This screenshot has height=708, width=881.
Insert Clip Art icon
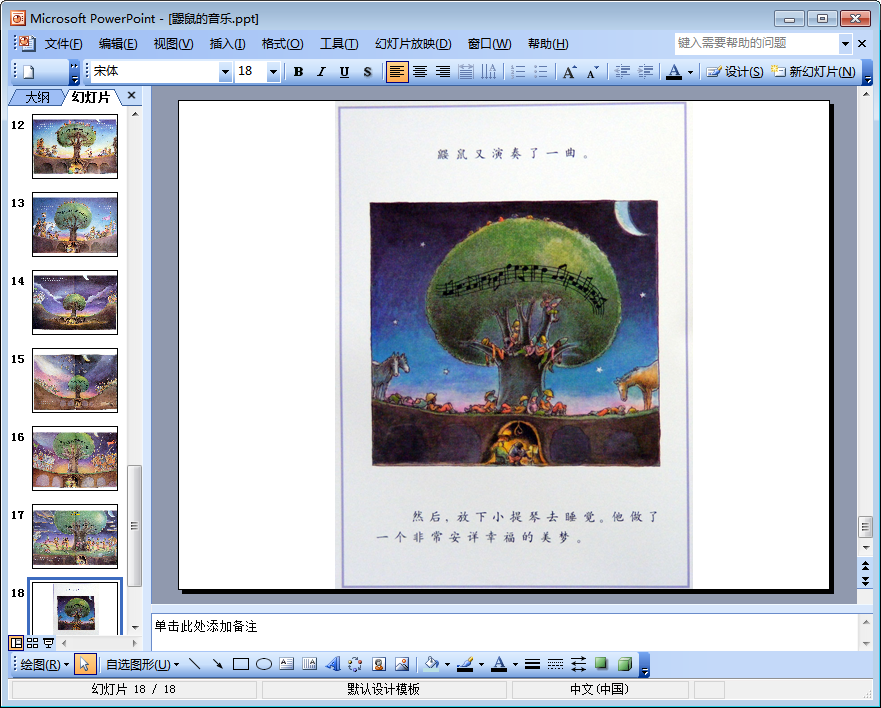point(379,665)
